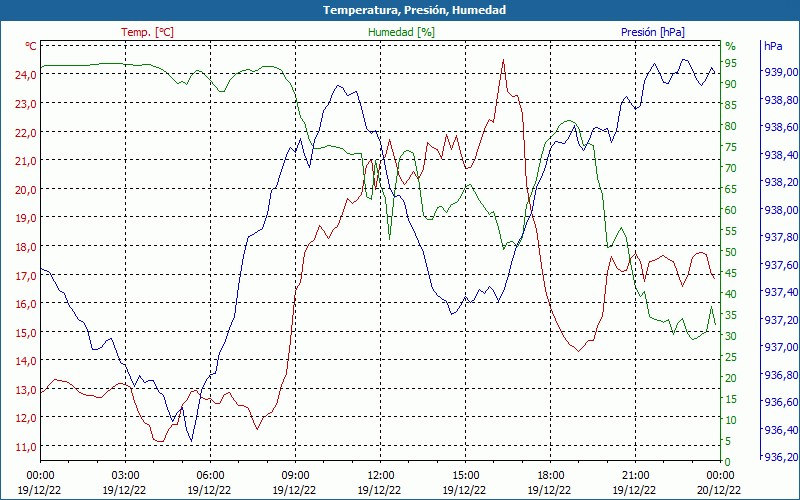Click the 'hPa' unit label on the pressure axis
Image resolution: width=800 pixels, height=500 pixels.
773,46
